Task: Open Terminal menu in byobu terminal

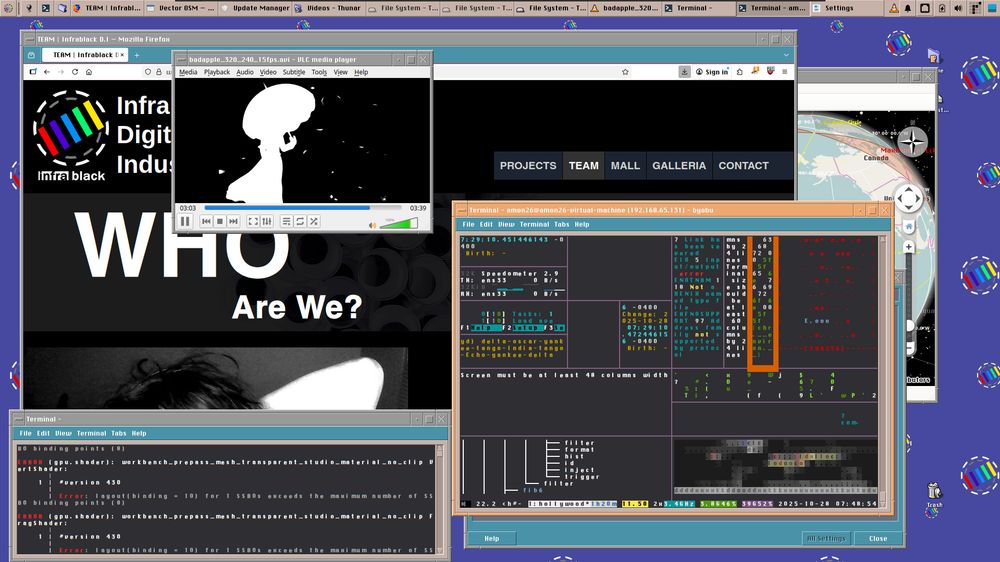Action: pos(534,225)
